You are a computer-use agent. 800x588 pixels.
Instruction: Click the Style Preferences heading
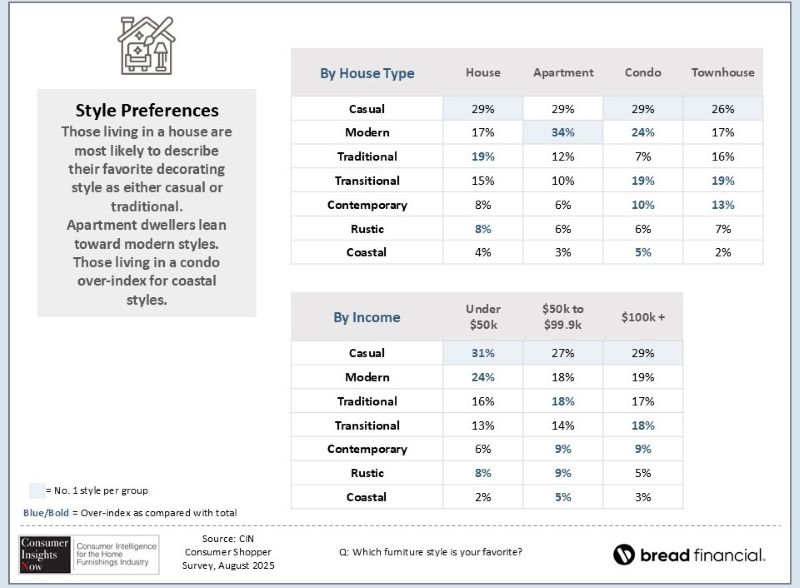(x=147, y=111)
